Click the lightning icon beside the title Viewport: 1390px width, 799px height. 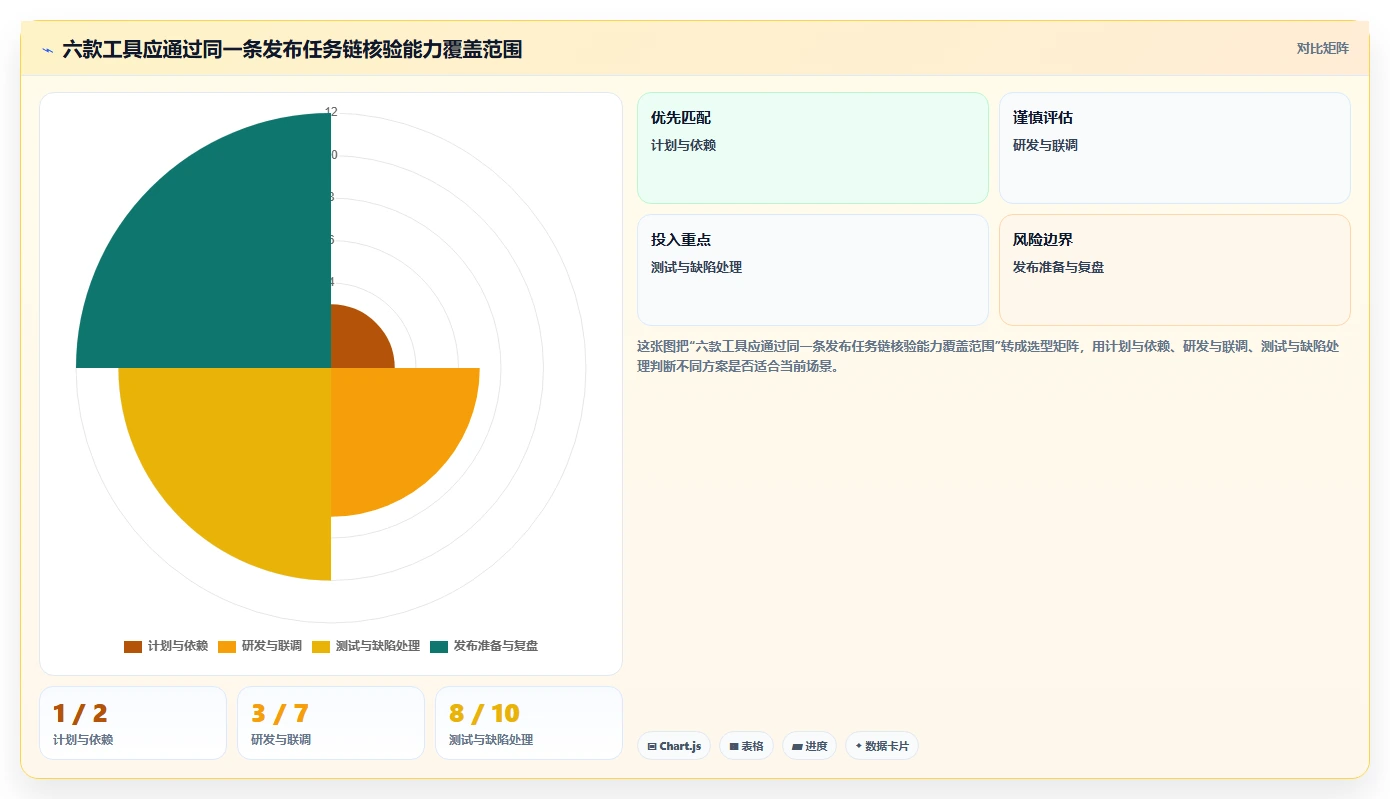47,50
